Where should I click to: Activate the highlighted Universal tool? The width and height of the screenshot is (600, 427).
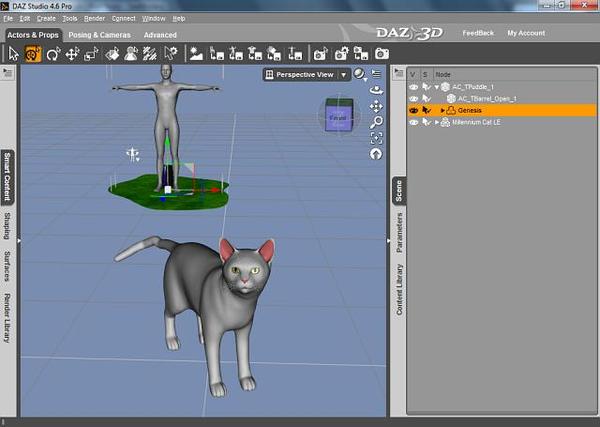[x=33, y=54]
